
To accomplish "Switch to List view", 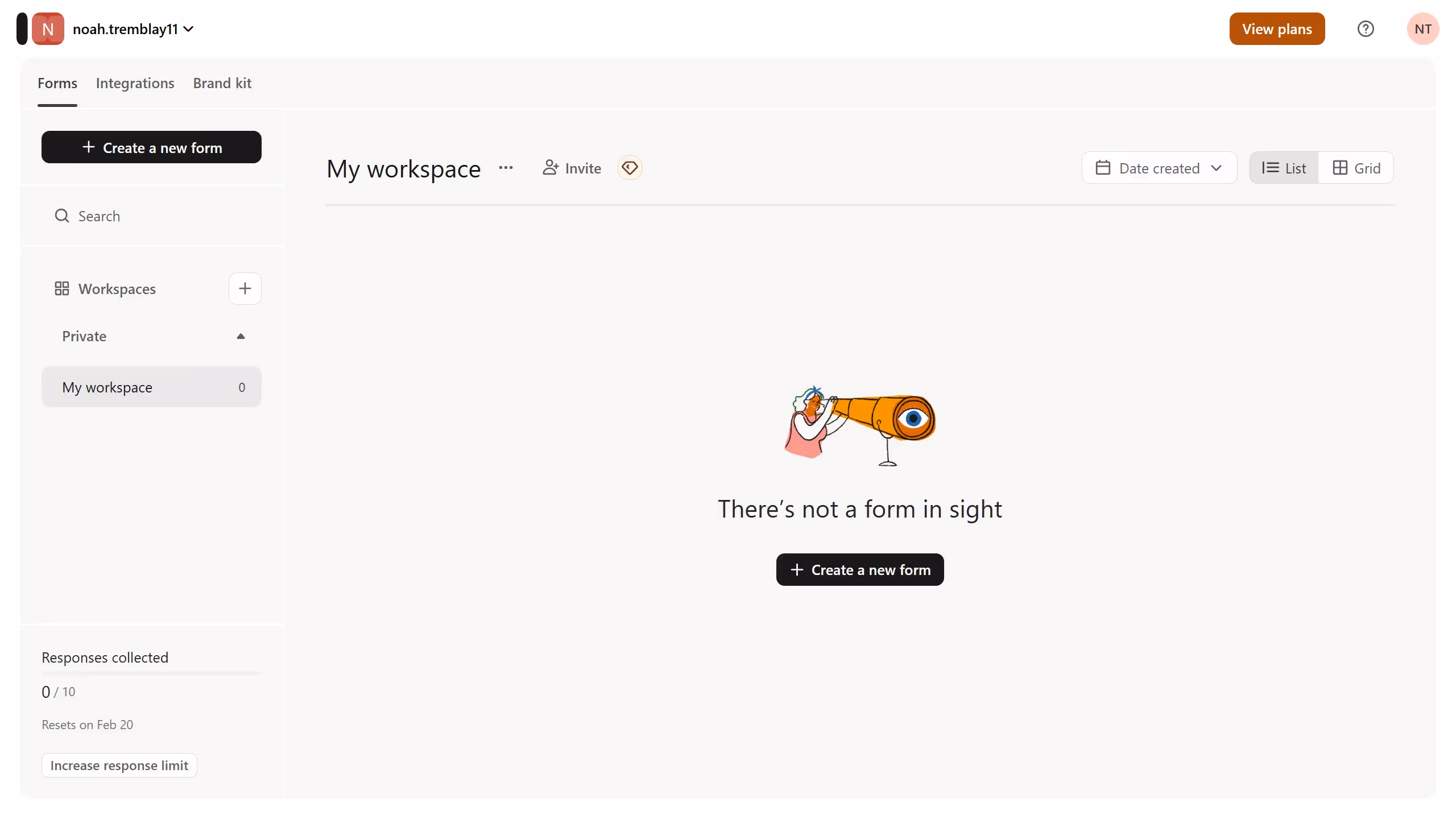I will [x=1284, y=168].
